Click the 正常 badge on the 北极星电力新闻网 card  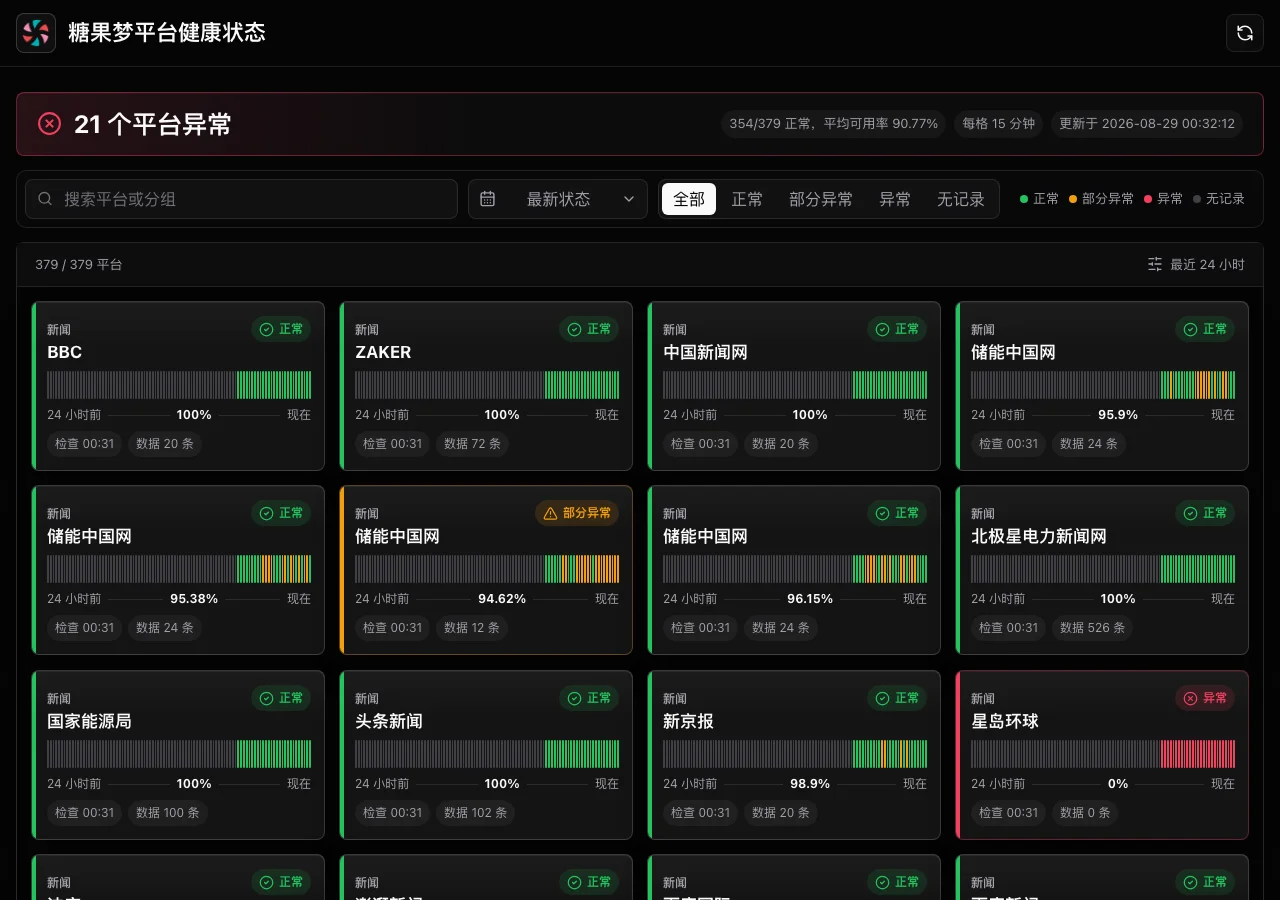click(1205, 513)
